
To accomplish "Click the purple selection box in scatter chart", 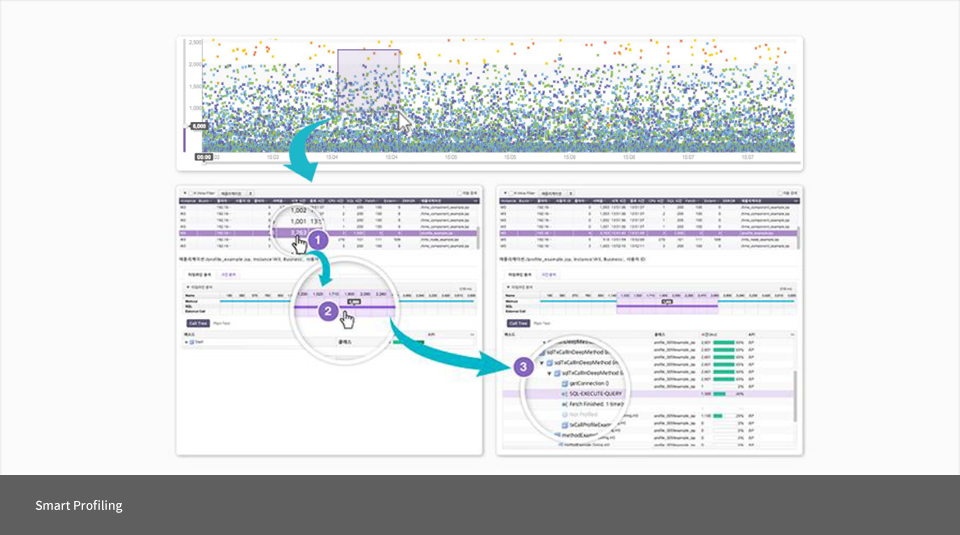I will coord(368,88).
